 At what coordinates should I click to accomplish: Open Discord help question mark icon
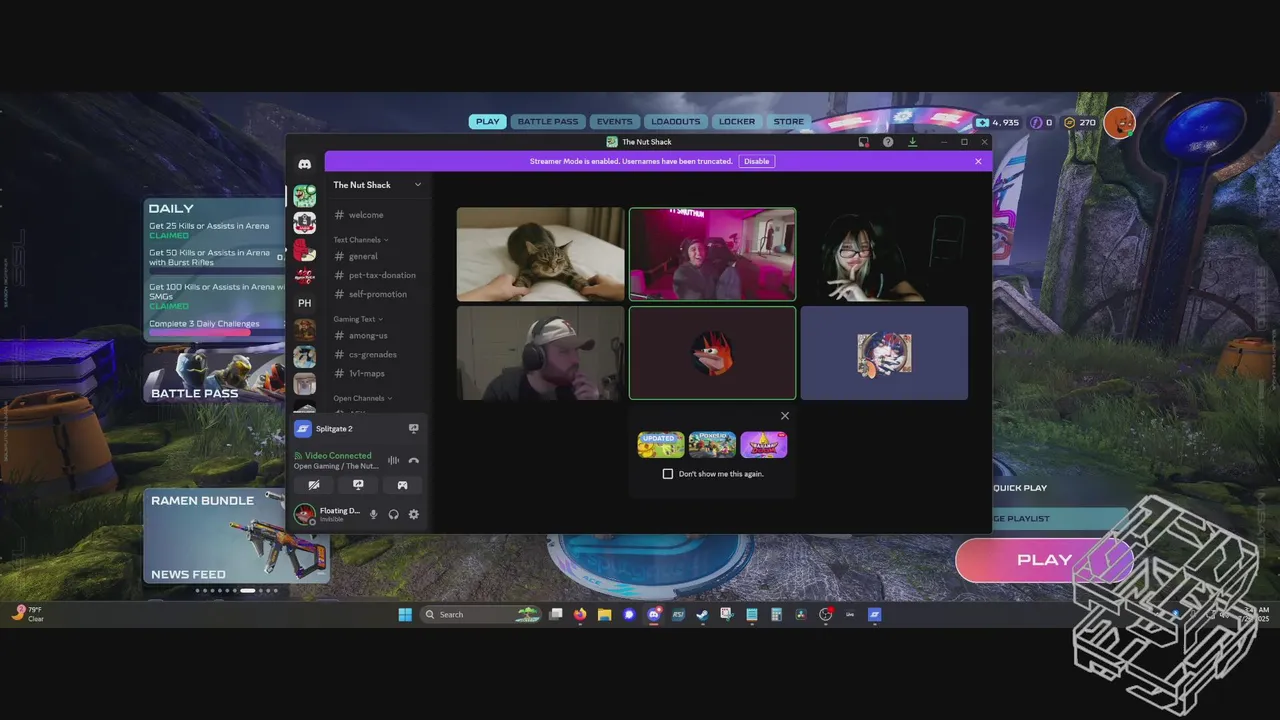(888, 142)
